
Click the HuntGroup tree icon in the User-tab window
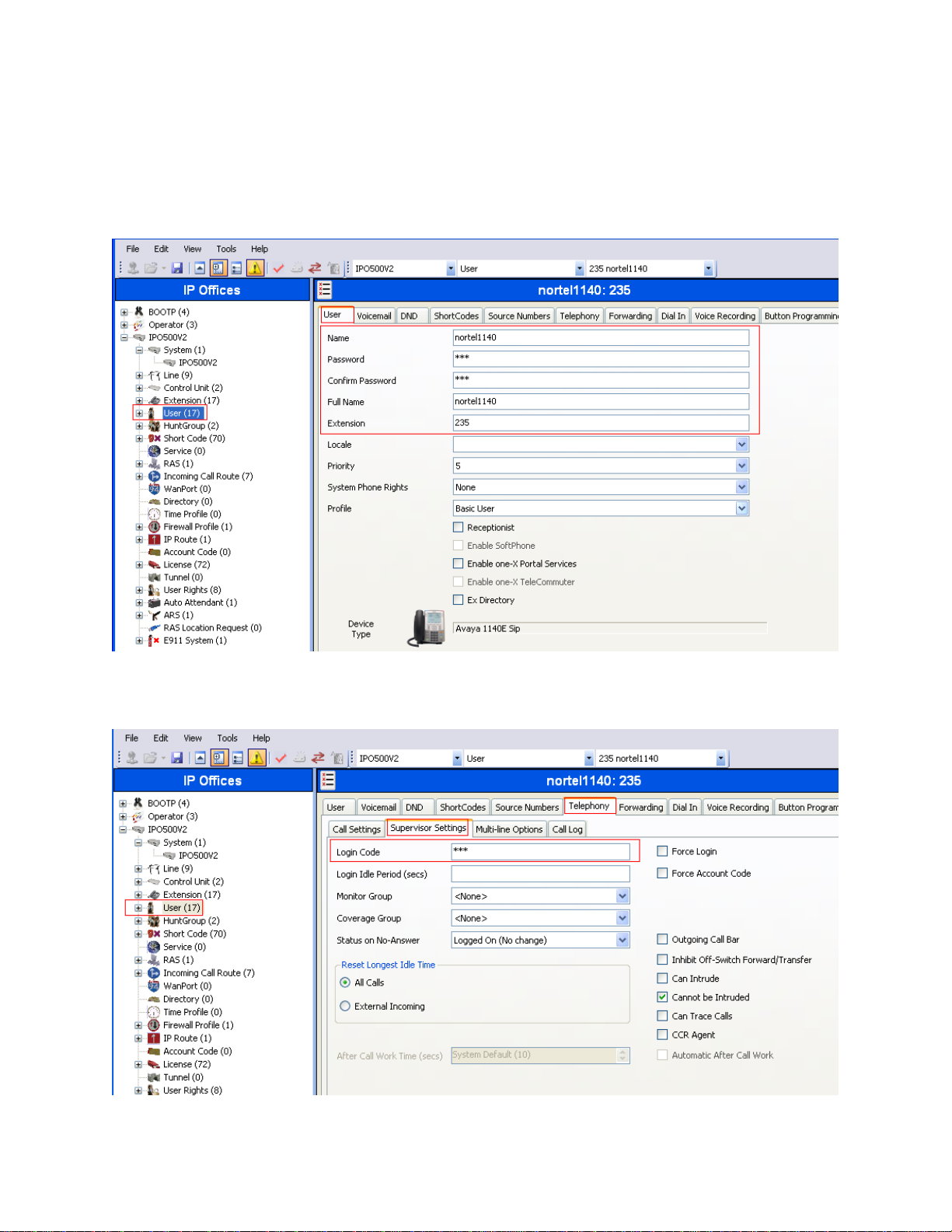(x=154, y=426)
